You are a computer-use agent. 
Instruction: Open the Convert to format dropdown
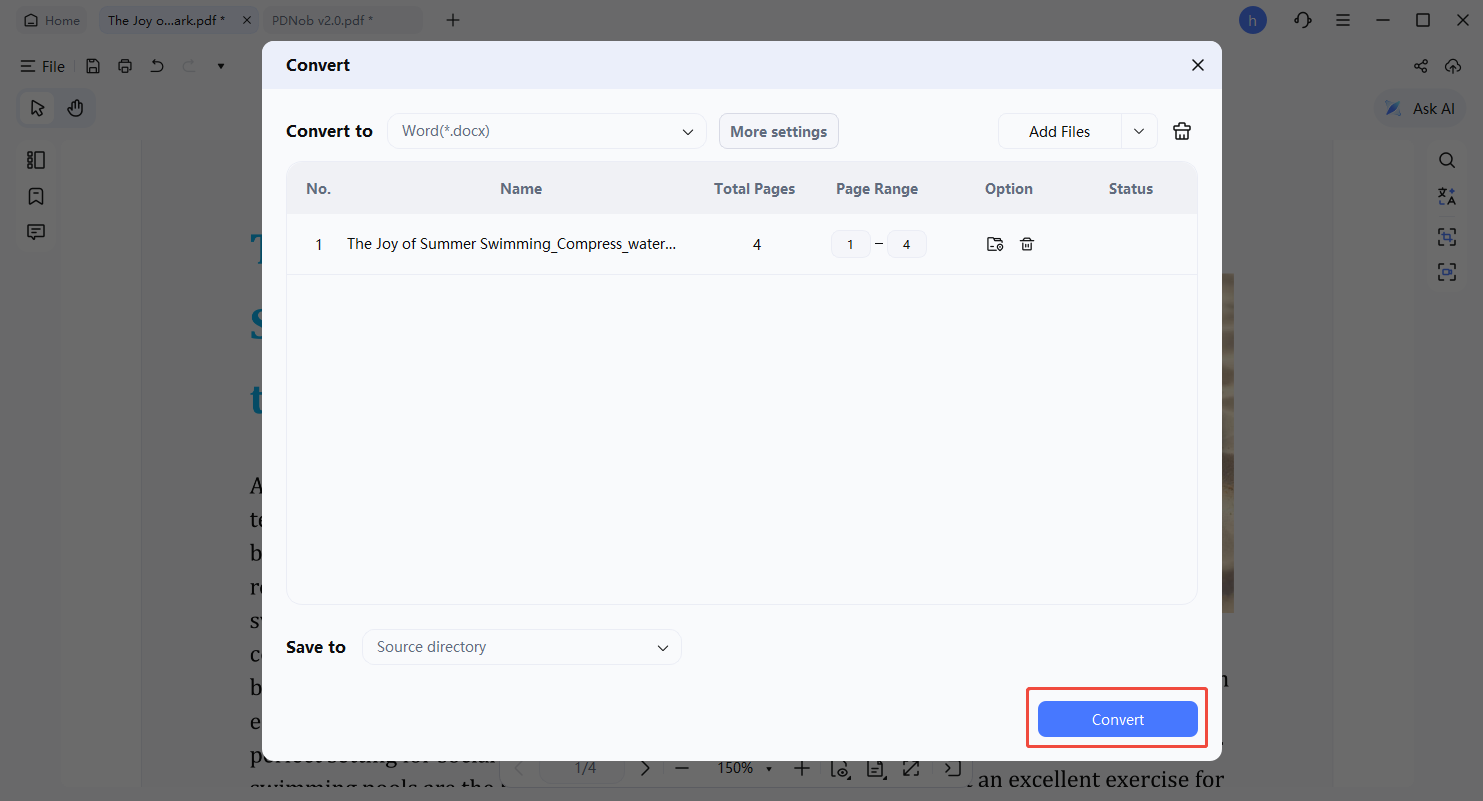pyautogui.click(x=546, y=130)
